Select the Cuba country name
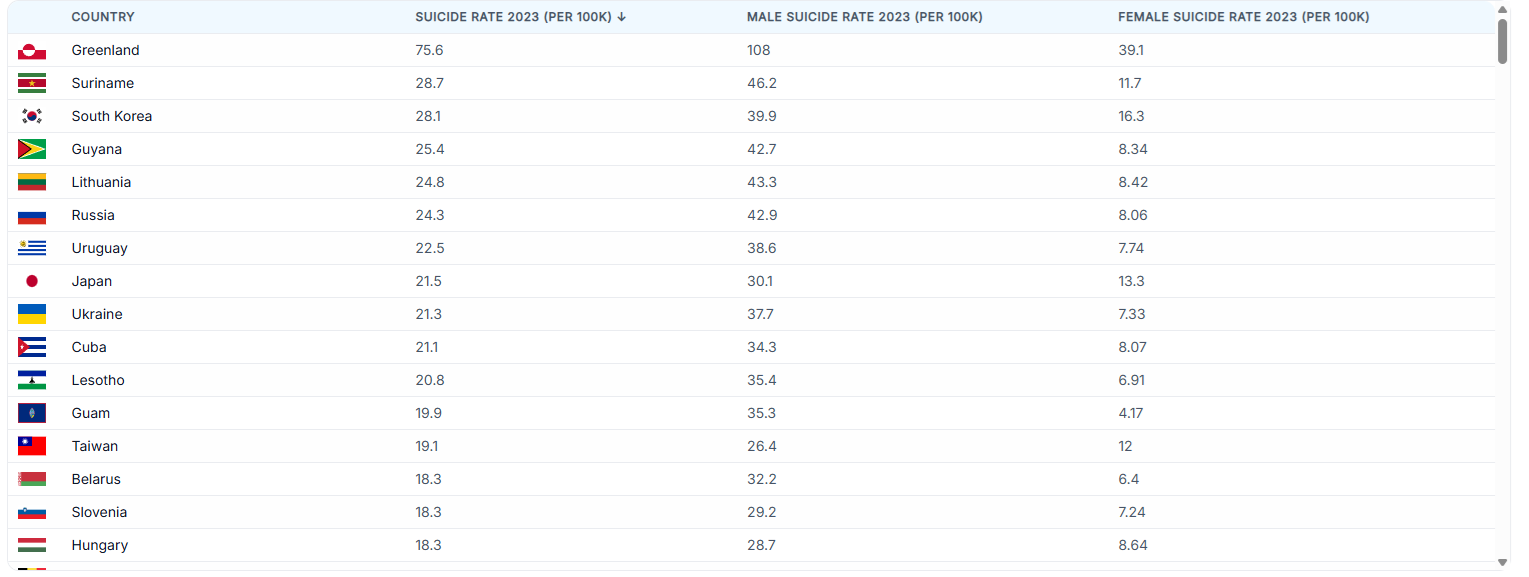Image resolution: width=1529 pixels, height=577 pixels. pos(89,347)
